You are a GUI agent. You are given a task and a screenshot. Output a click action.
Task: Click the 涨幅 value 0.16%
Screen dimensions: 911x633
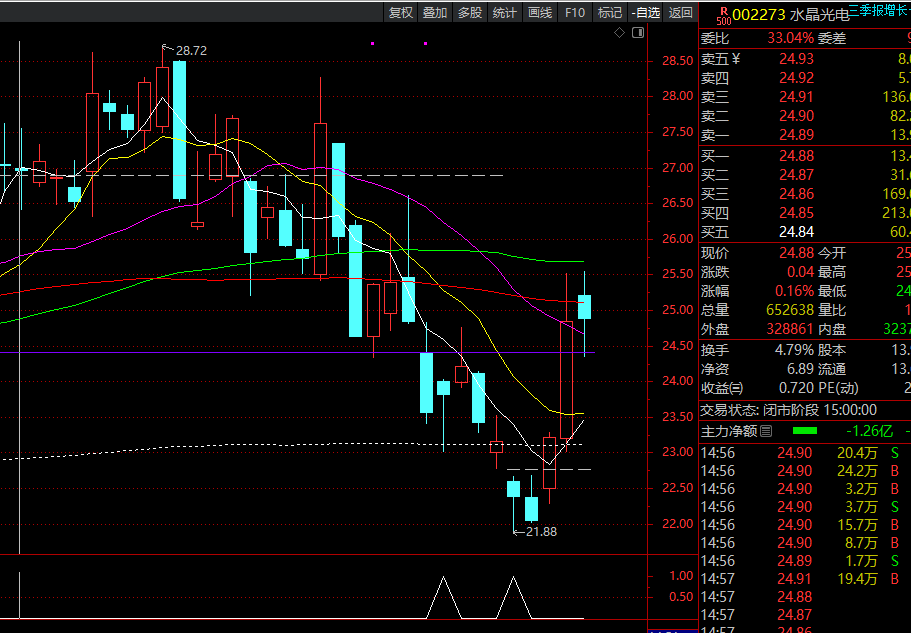795,291
